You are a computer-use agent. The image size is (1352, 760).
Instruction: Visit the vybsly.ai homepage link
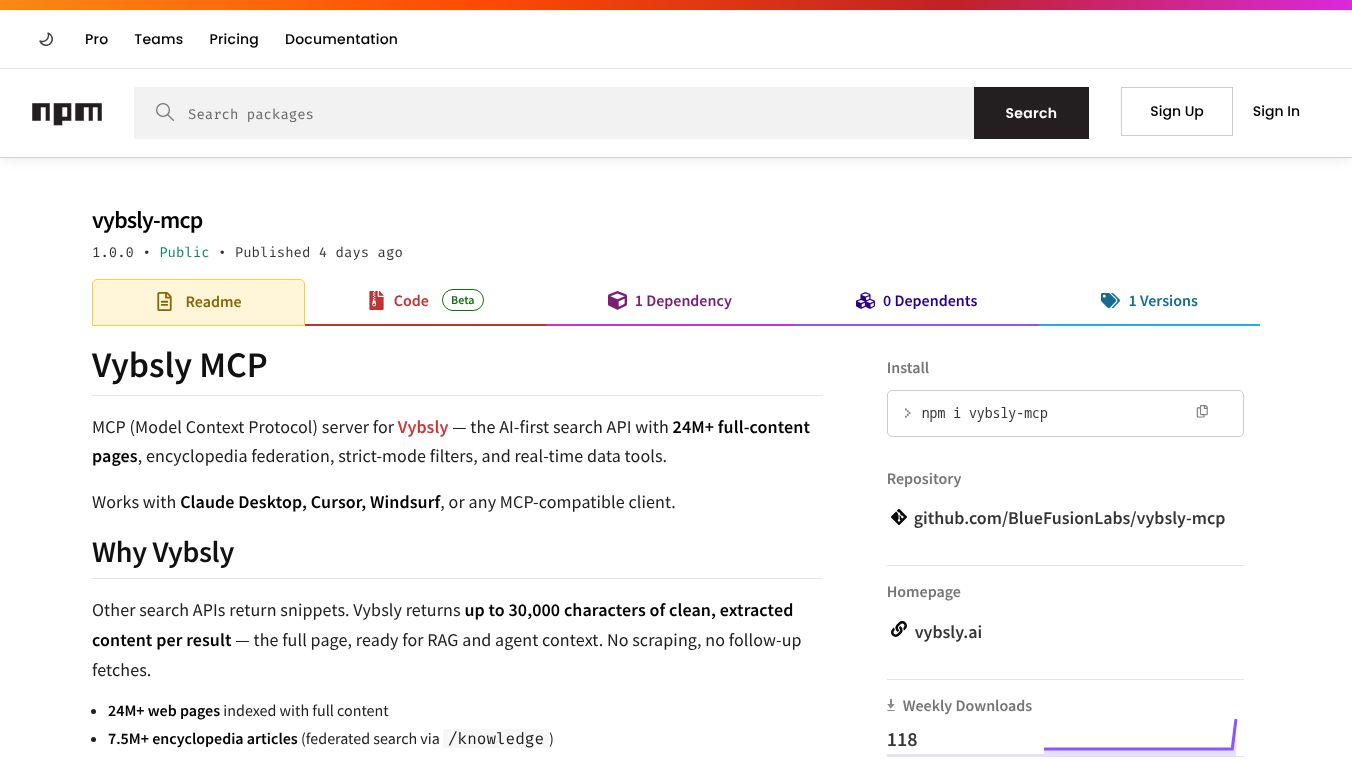[948, 632]
